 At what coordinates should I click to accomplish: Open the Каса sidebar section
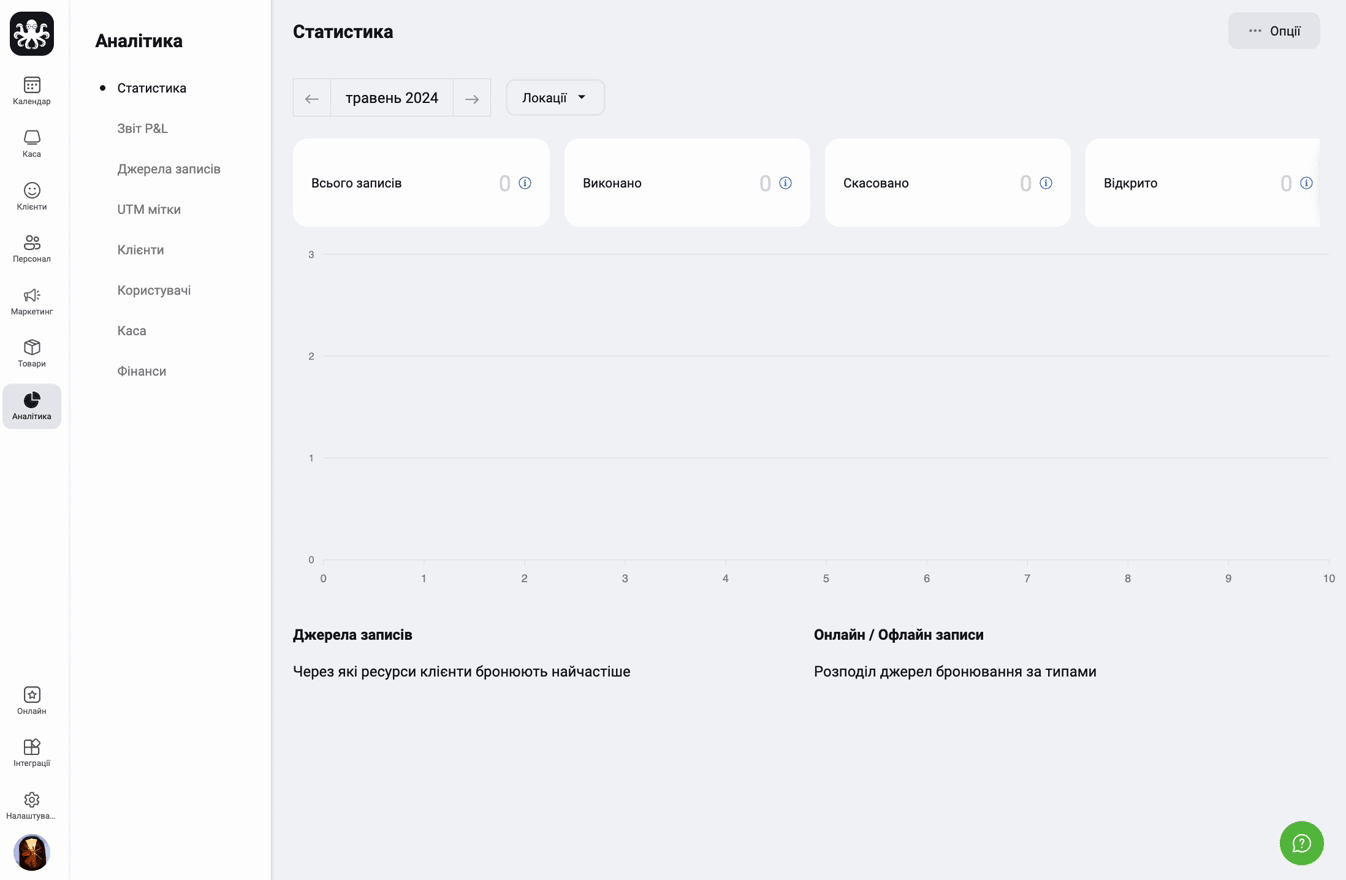[32, 143]
